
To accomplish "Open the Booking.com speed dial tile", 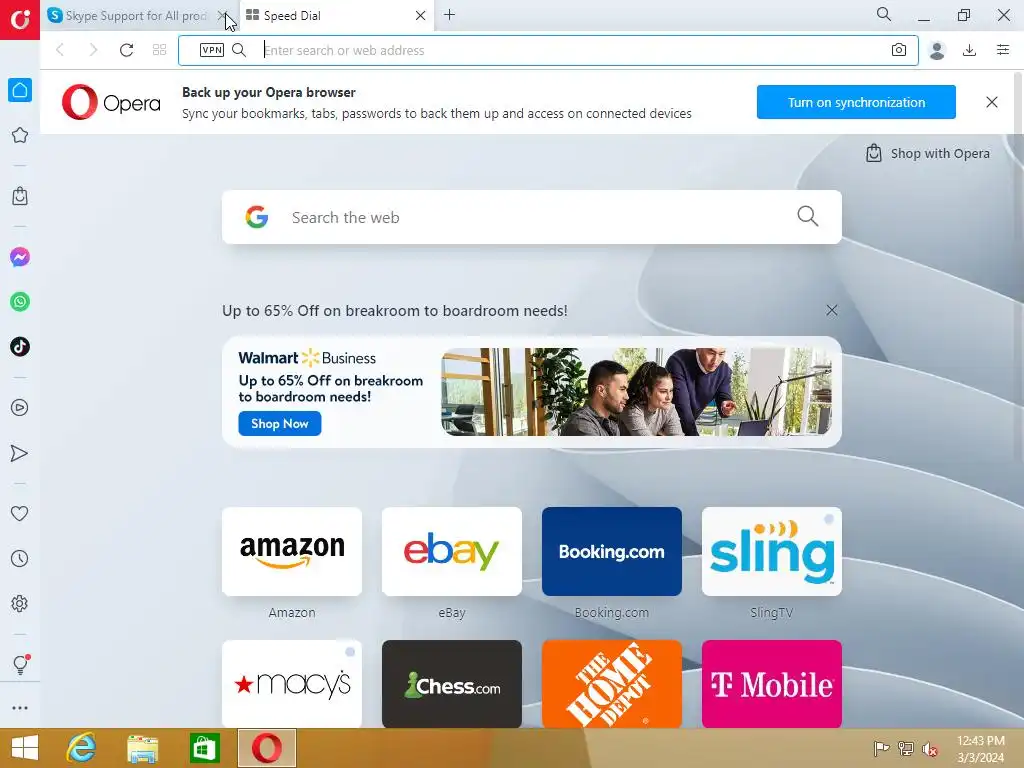I will pyautogui.click(x=612, y=552).
